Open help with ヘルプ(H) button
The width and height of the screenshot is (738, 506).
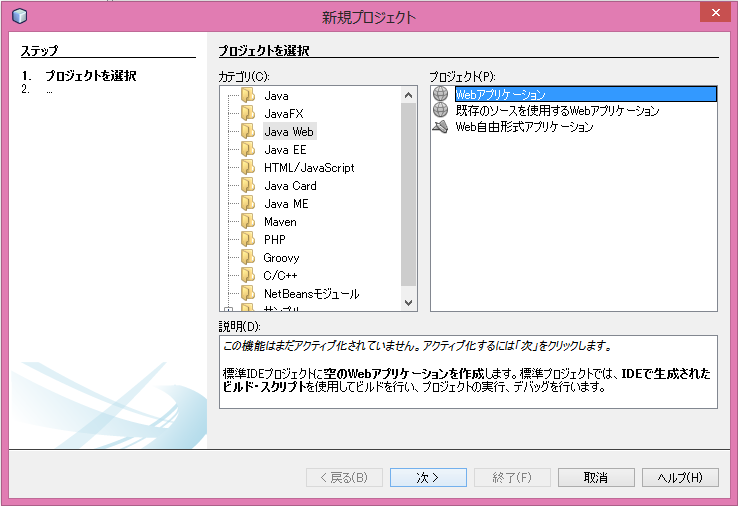680,477
